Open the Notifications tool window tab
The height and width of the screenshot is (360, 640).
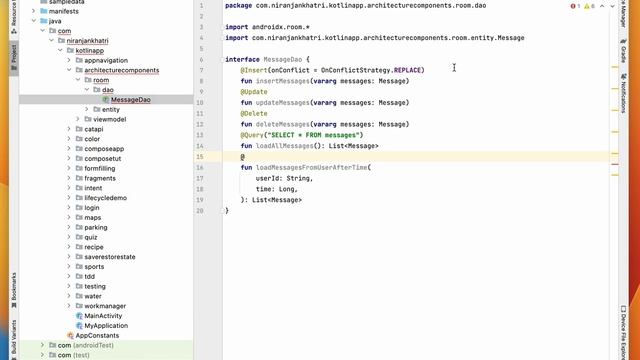click(x=623, y=93)
